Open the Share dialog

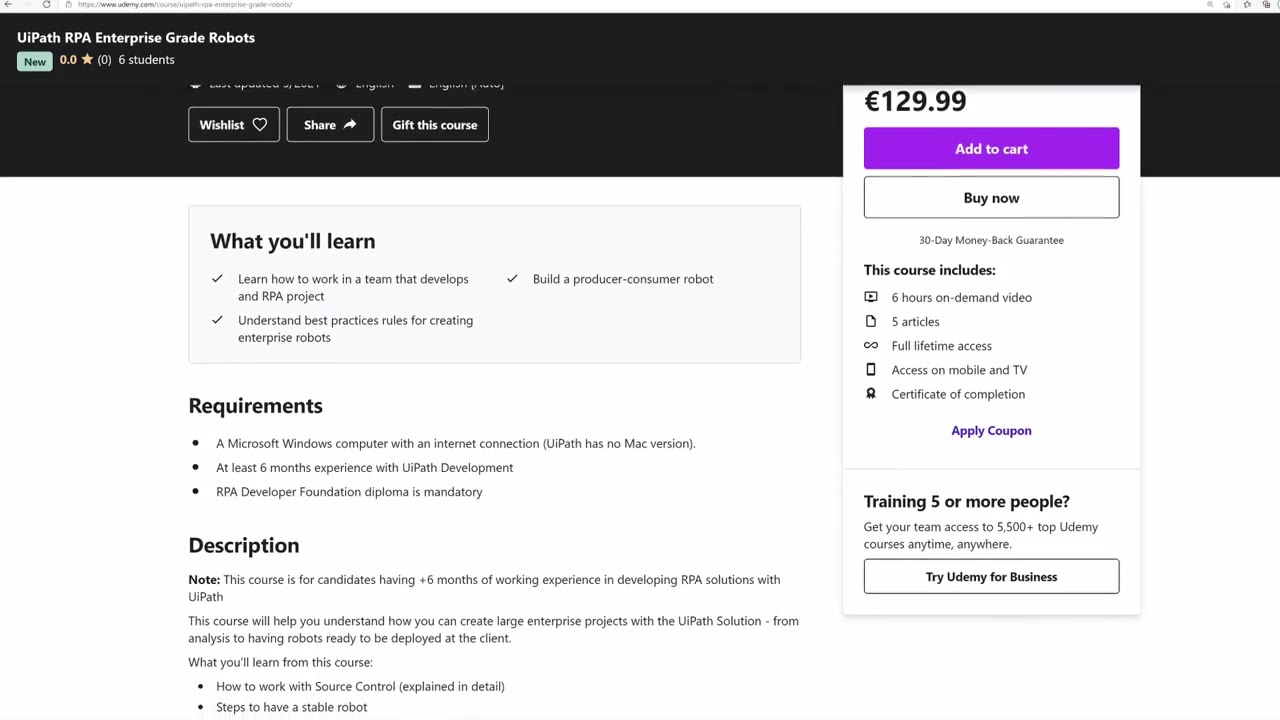click(330, 125)
